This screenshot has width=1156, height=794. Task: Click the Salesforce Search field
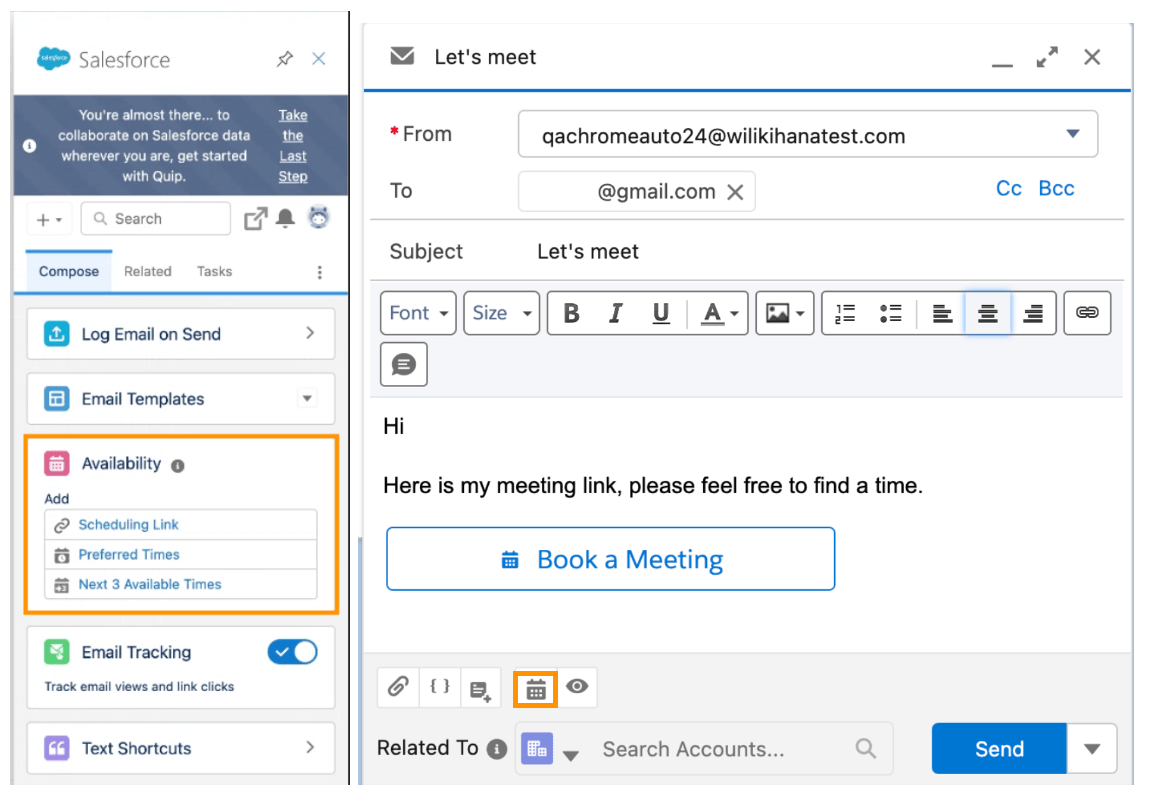(156, 219)
